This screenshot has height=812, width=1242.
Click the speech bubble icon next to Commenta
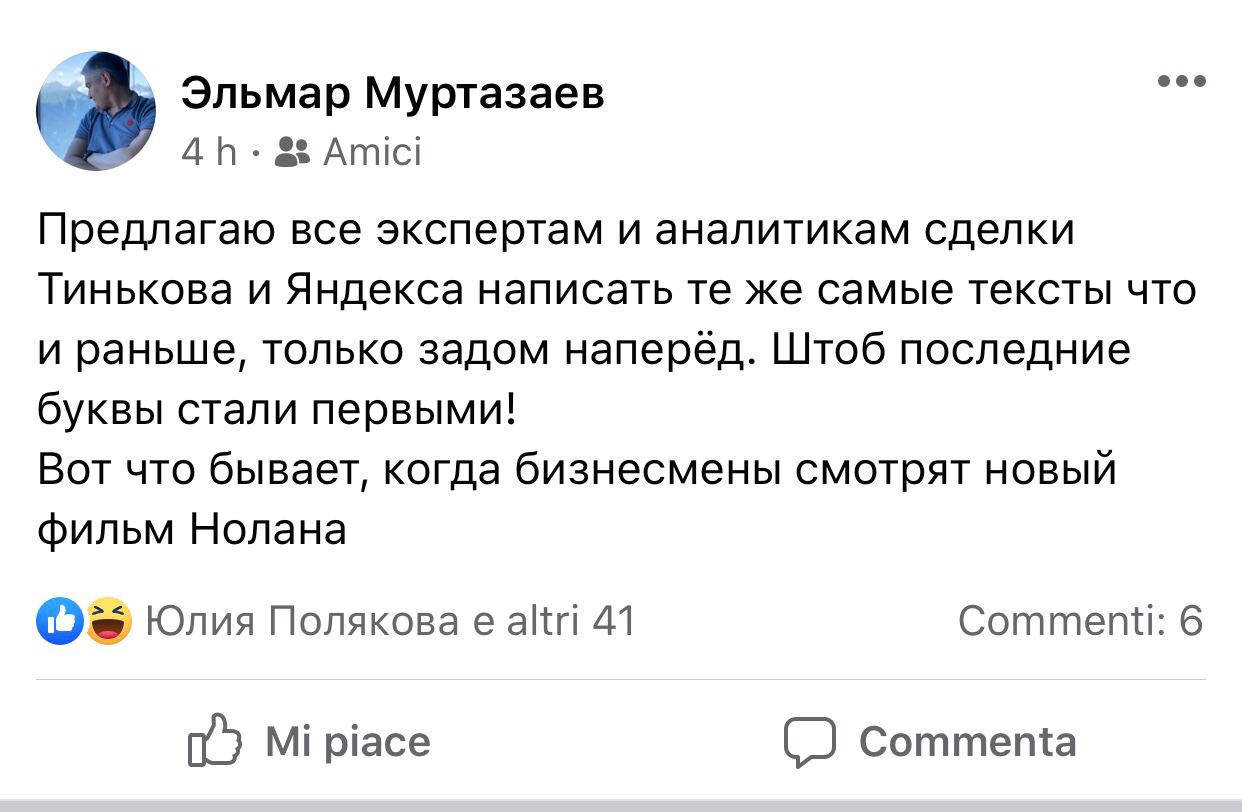tap(809, 743)
